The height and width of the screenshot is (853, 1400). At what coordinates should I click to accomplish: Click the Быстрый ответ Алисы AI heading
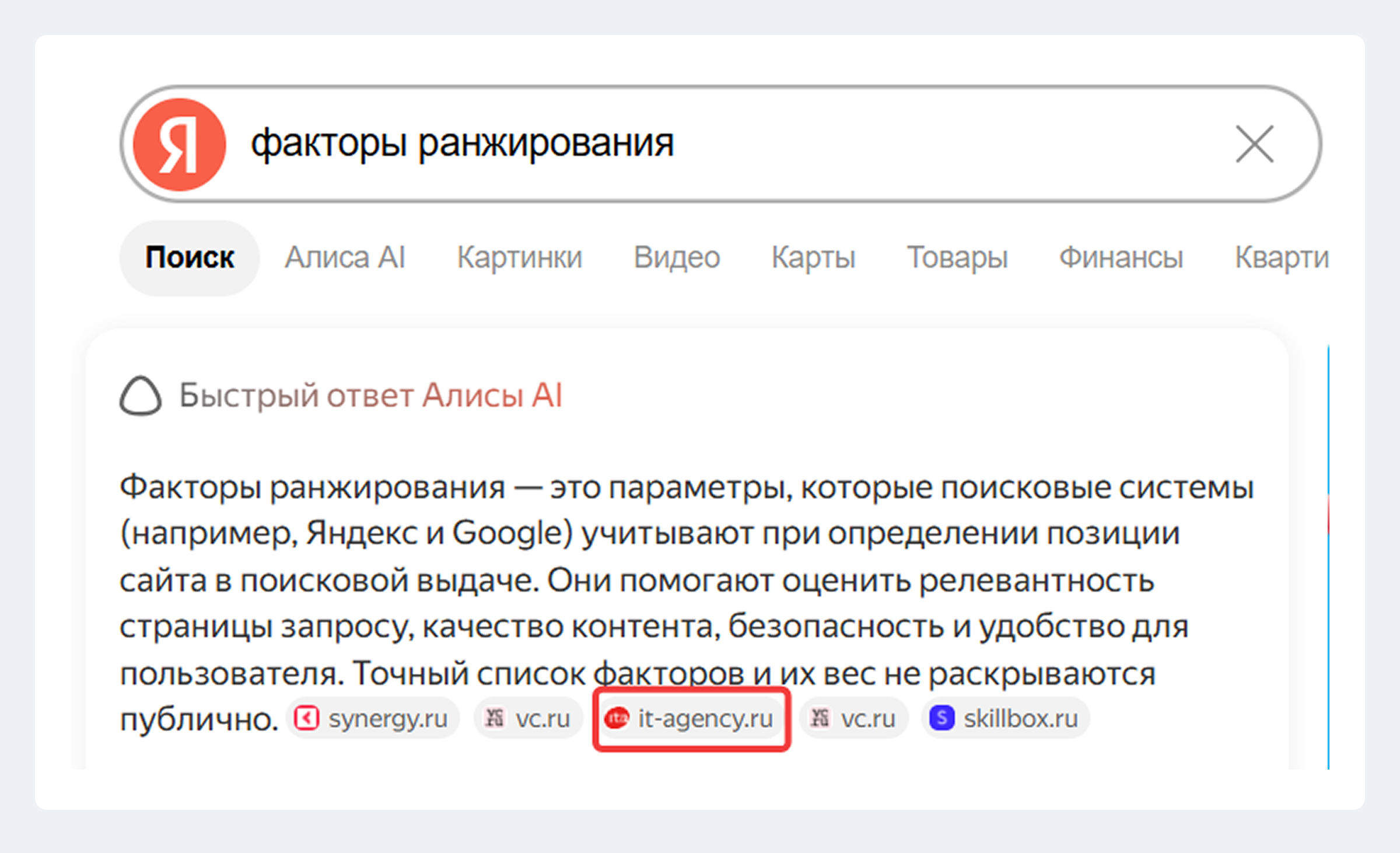[370, 396]
